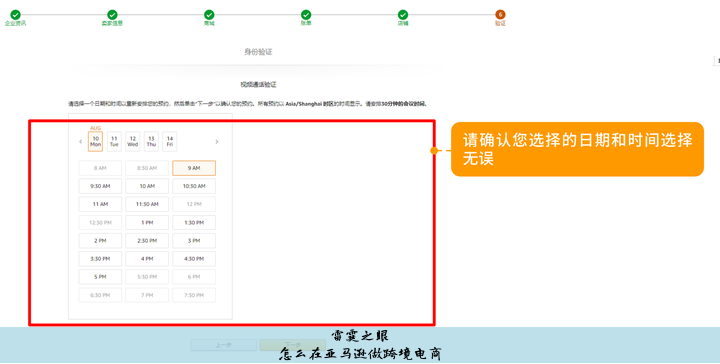The image size is (720, 364).
Task: Click the greyed 6 PM time slot
Action: click(x=194, y=277)
